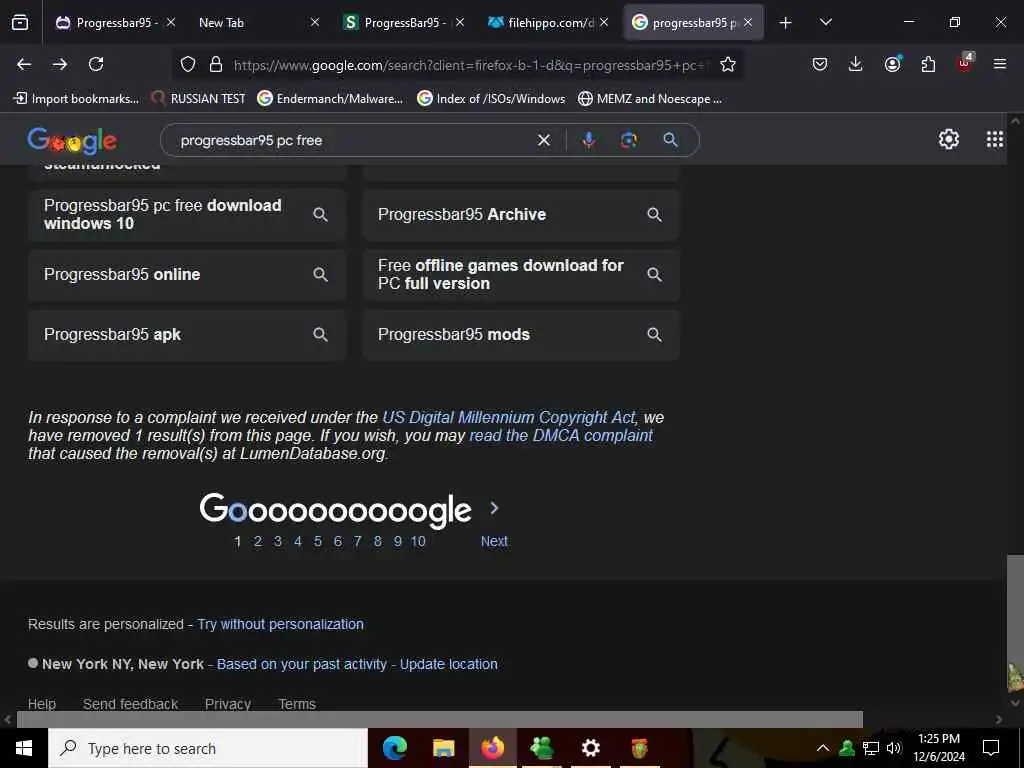Open Firefox tracking protection shield
Viewport: 1024px width, 768px height.
click(x=188, y=65)
